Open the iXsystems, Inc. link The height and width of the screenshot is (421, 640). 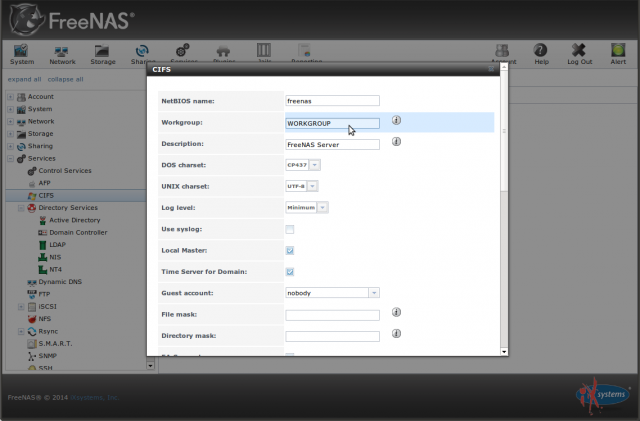point(95,397)
